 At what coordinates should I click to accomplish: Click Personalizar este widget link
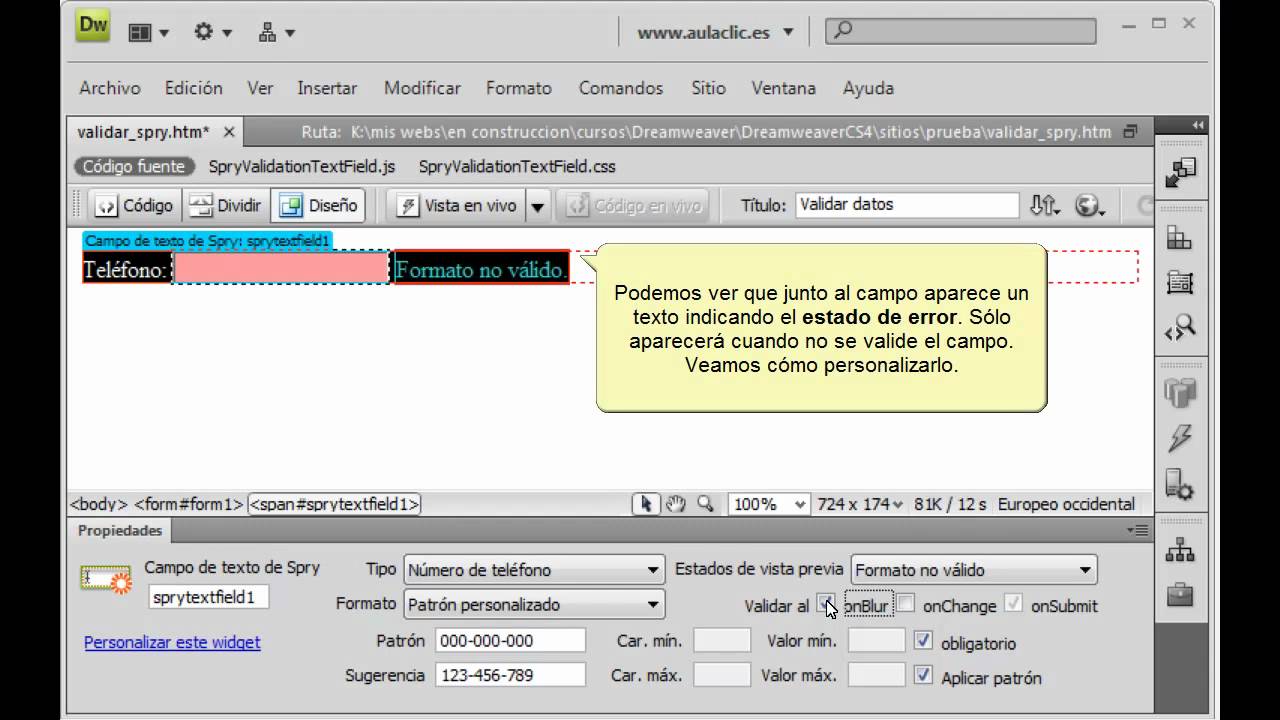(172, 642)
